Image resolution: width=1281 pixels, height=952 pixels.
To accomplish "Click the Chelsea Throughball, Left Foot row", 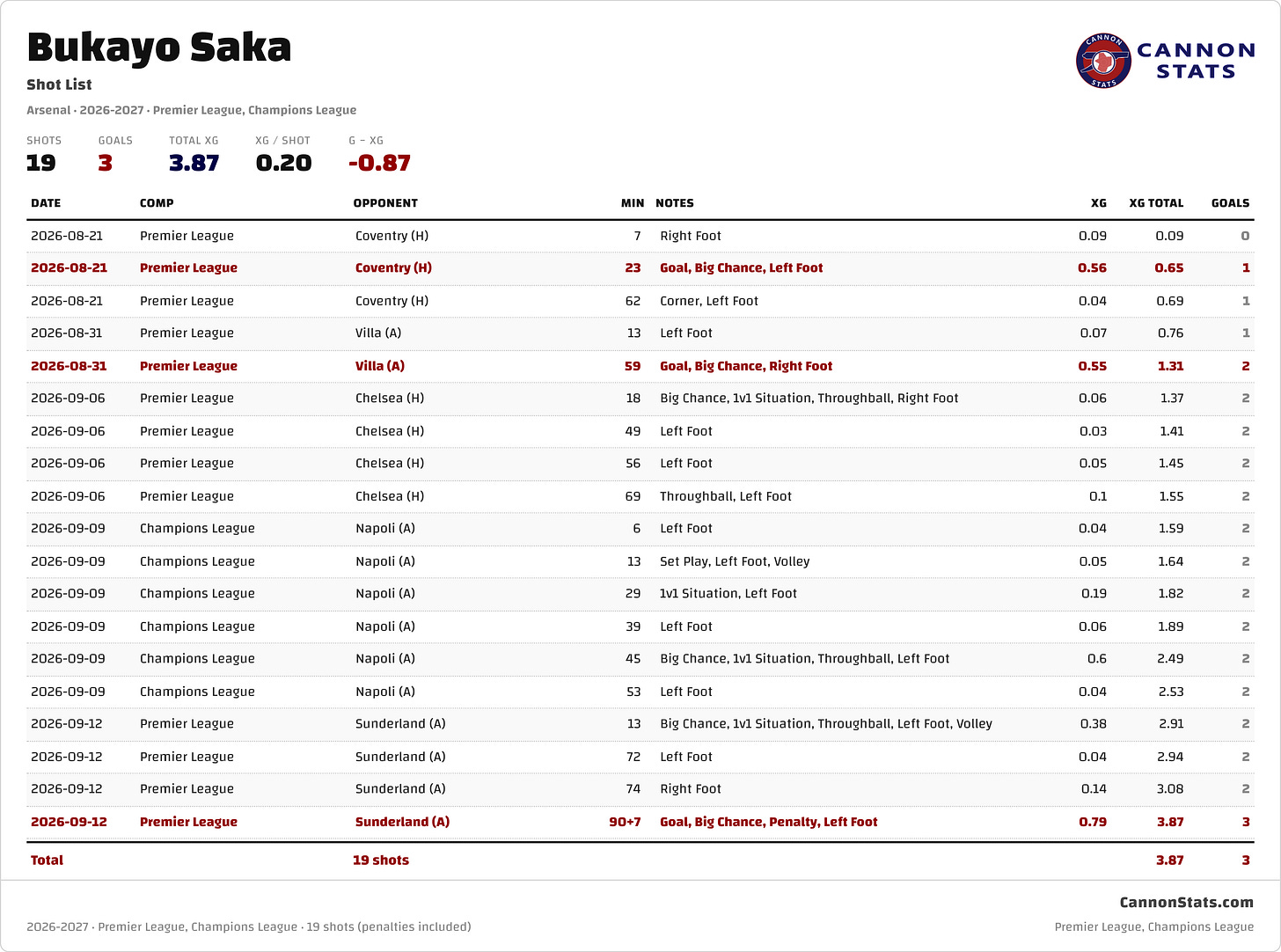I will (640, 496).
